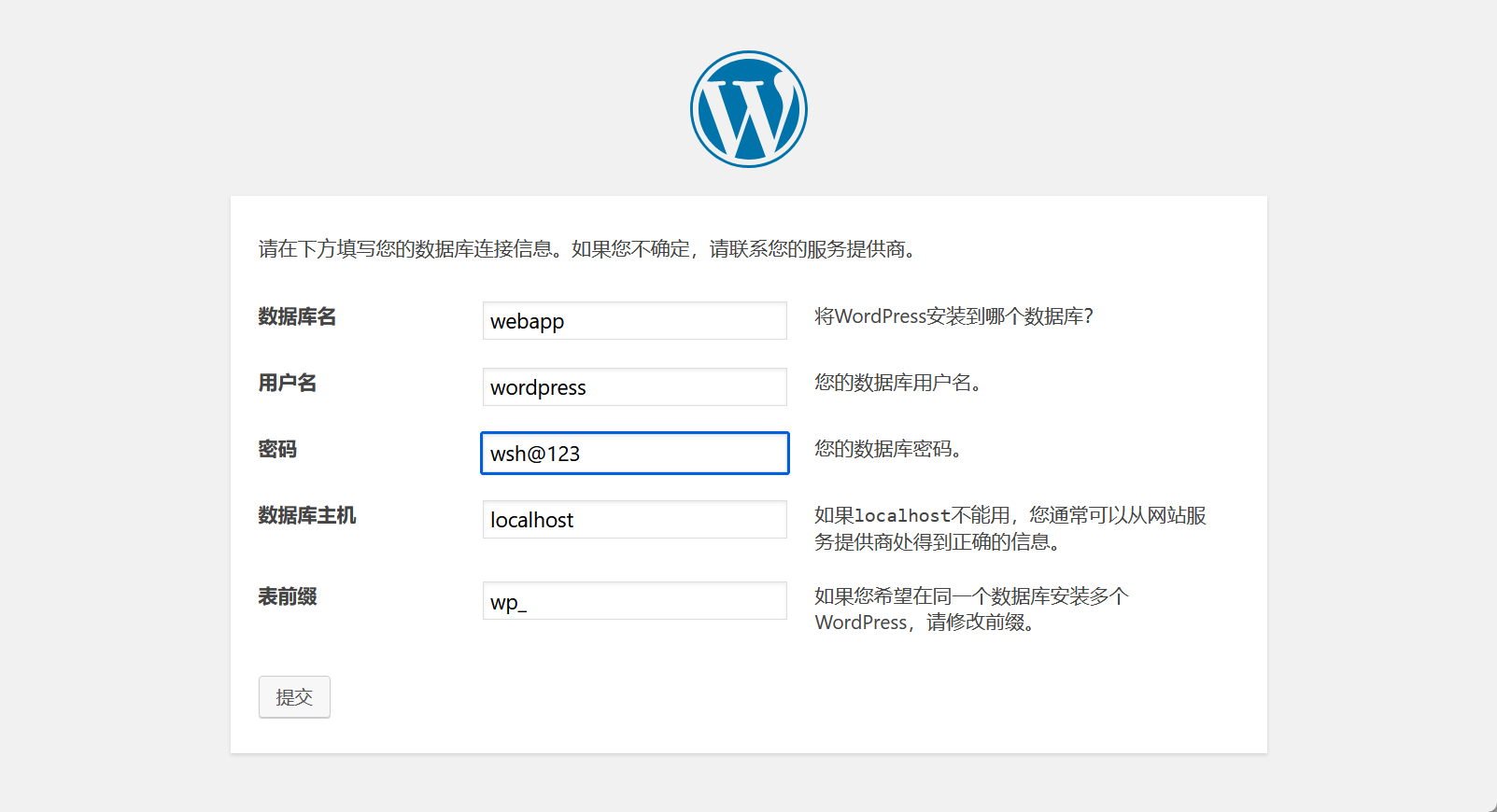
Task: Click the 数据库名 label
Action: coord(297,316)
